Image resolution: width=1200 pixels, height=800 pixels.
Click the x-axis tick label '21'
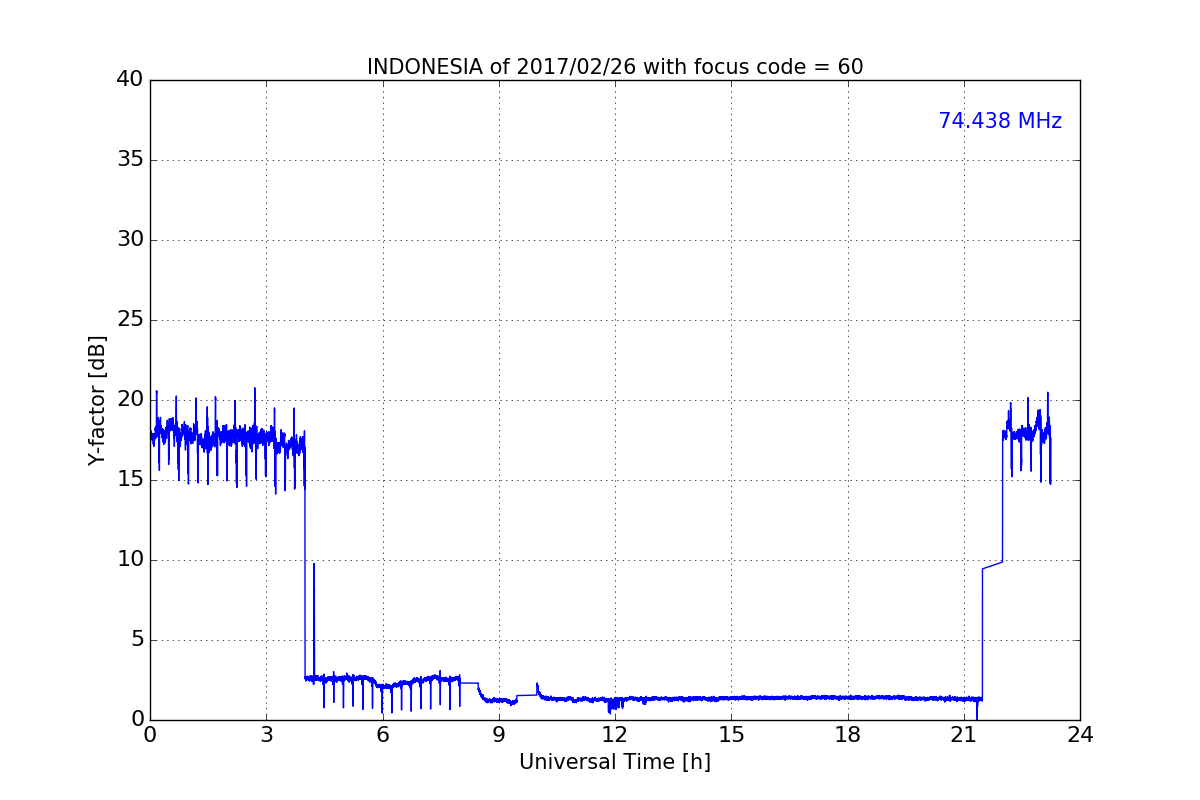(964, 735)
